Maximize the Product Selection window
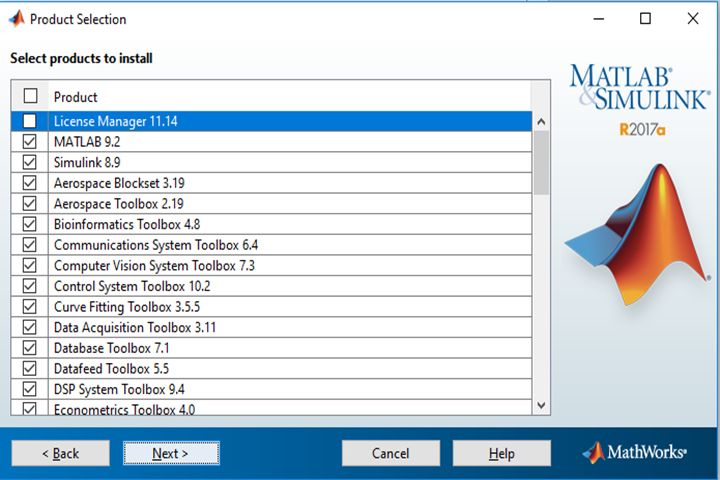Viewport: 720px width, 480px height. [x=645, y=19]
